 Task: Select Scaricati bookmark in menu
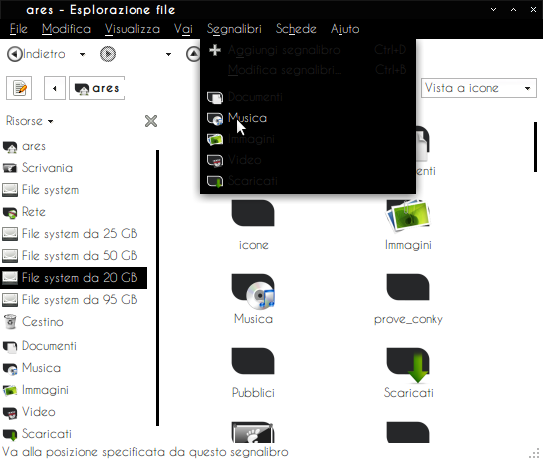tap(308, 181)
